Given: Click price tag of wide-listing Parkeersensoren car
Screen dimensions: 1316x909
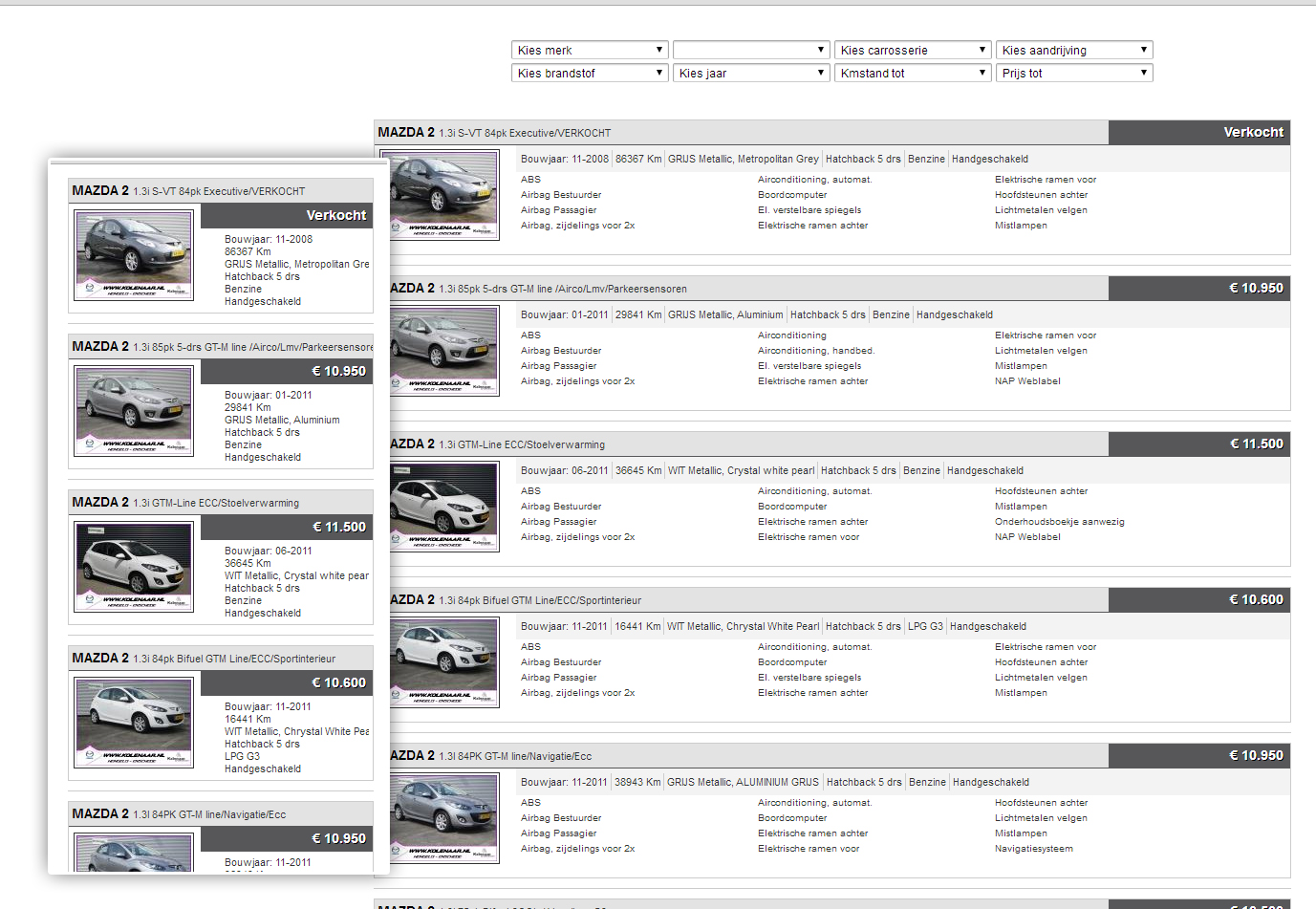Looking at the screenshot, I should (x=1257, y=289).
